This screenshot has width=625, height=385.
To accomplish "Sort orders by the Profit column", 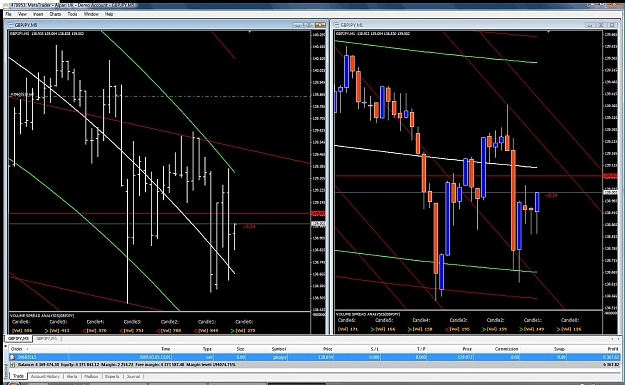I will (x=613, y=349).
